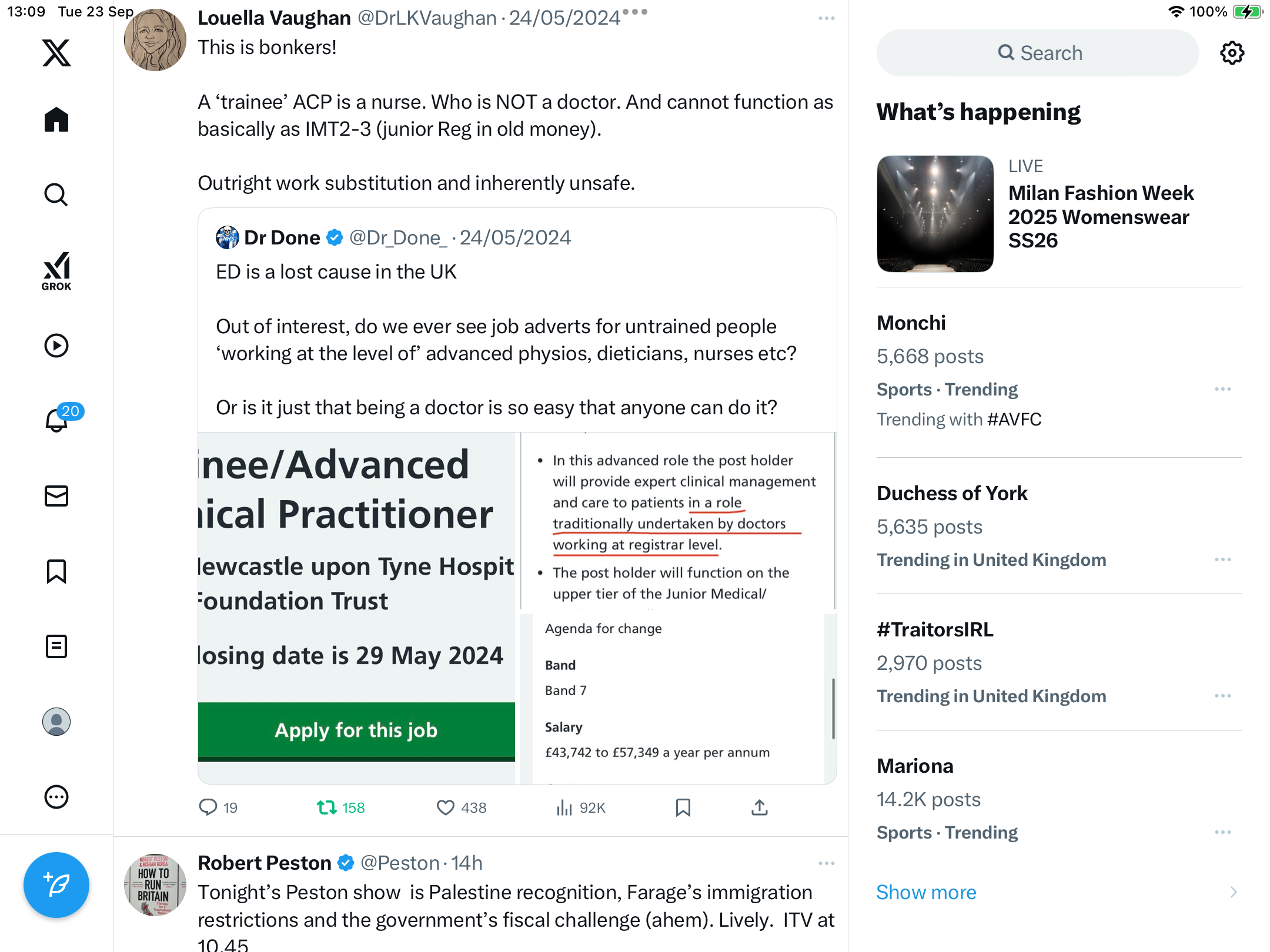Go to Home via house icon
The image size is (1270, 952).
[x=56, y=120]
